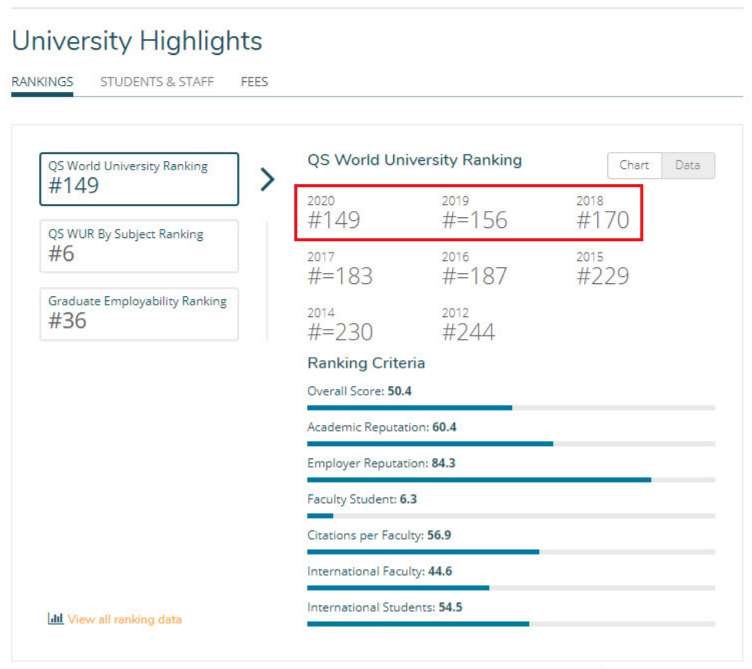The image size is (752, 669).
Task: Open the Rankings tab
Action: (x=42, y=82)
